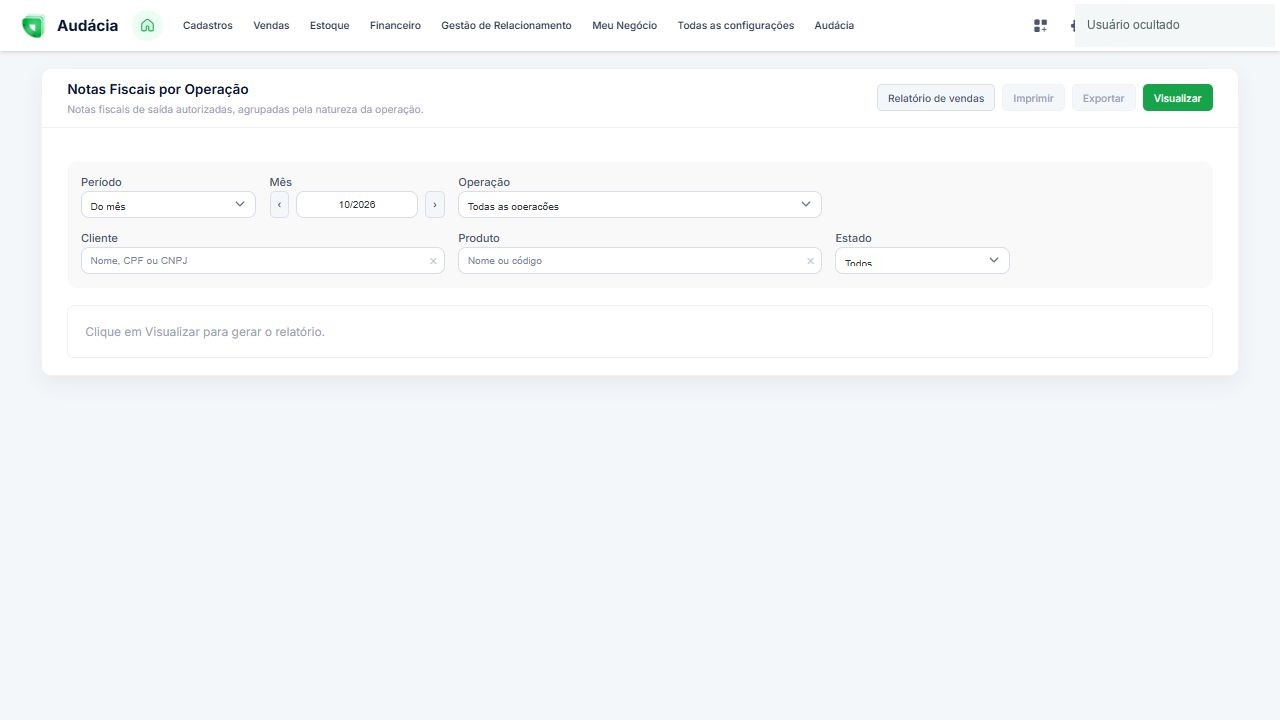Viewport: 1280px width, 720px height.
Task: Click the Exportar button
Action: click(1104, 98)
